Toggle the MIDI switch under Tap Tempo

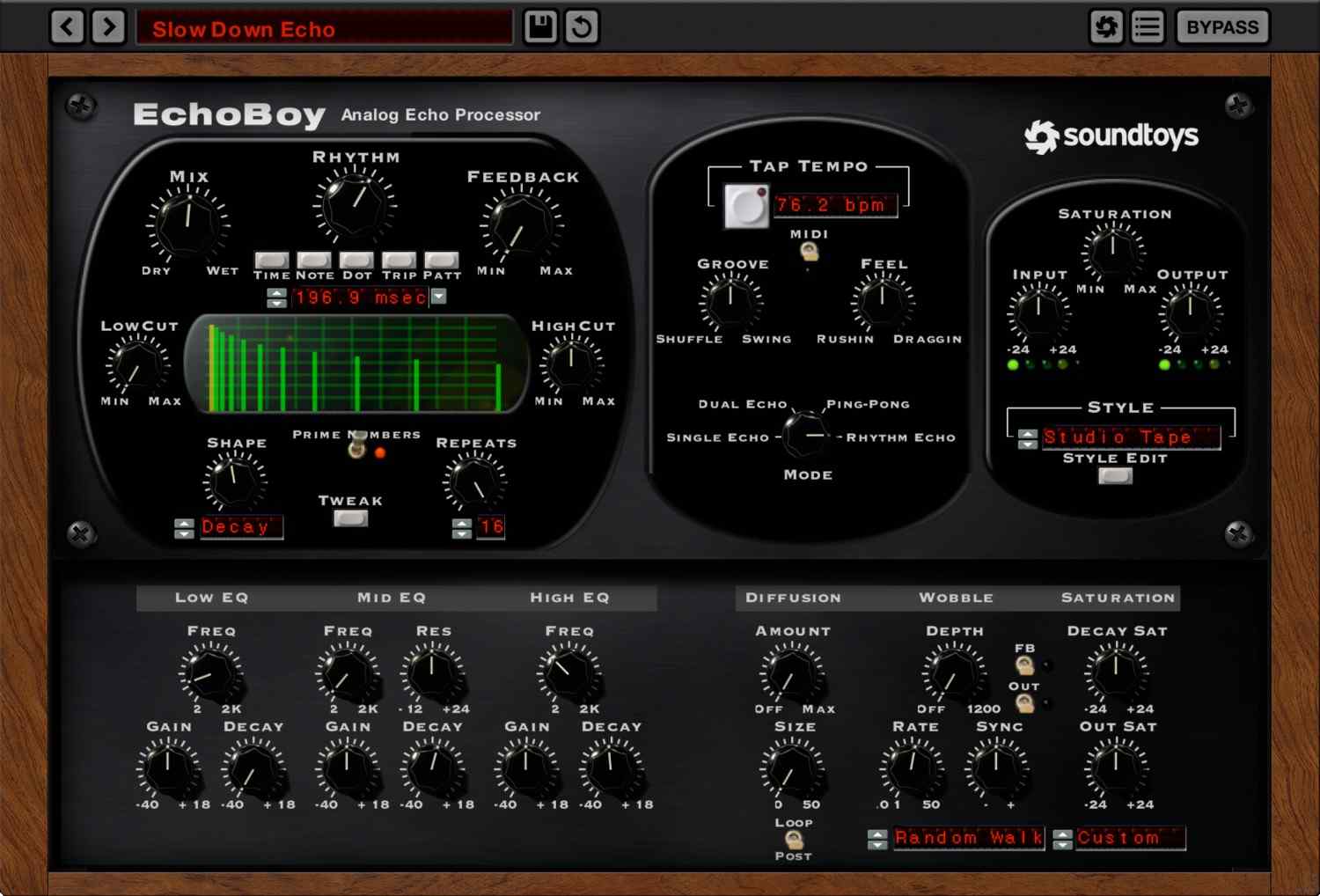[x=809, y=253]
